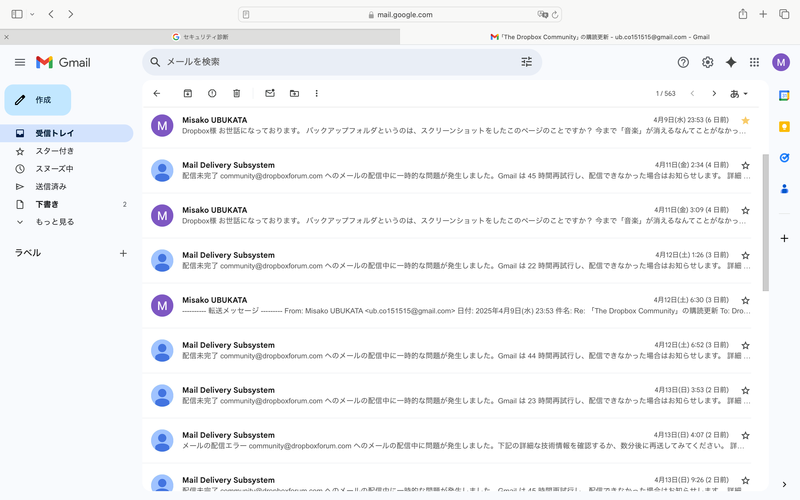The image size is (800, 500).
Task: Open the Google apps grid
Action: click(754, 62)
